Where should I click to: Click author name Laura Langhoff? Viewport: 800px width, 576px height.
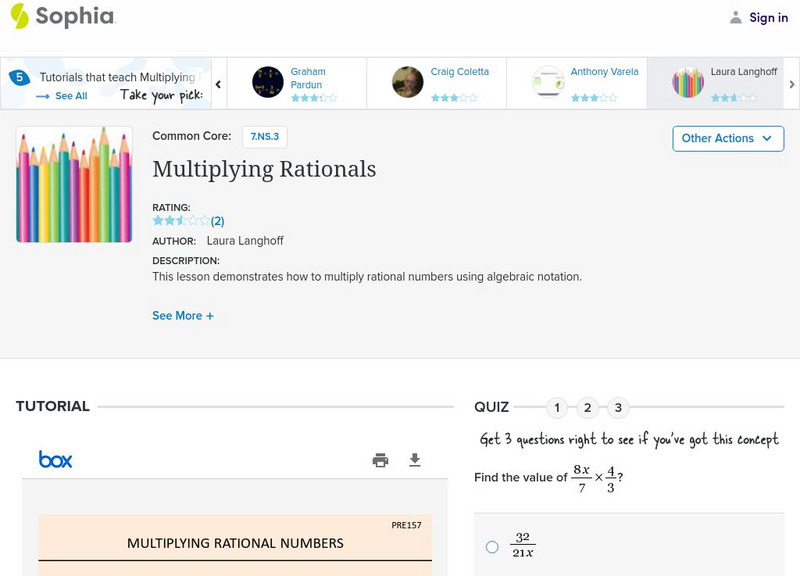245,241
